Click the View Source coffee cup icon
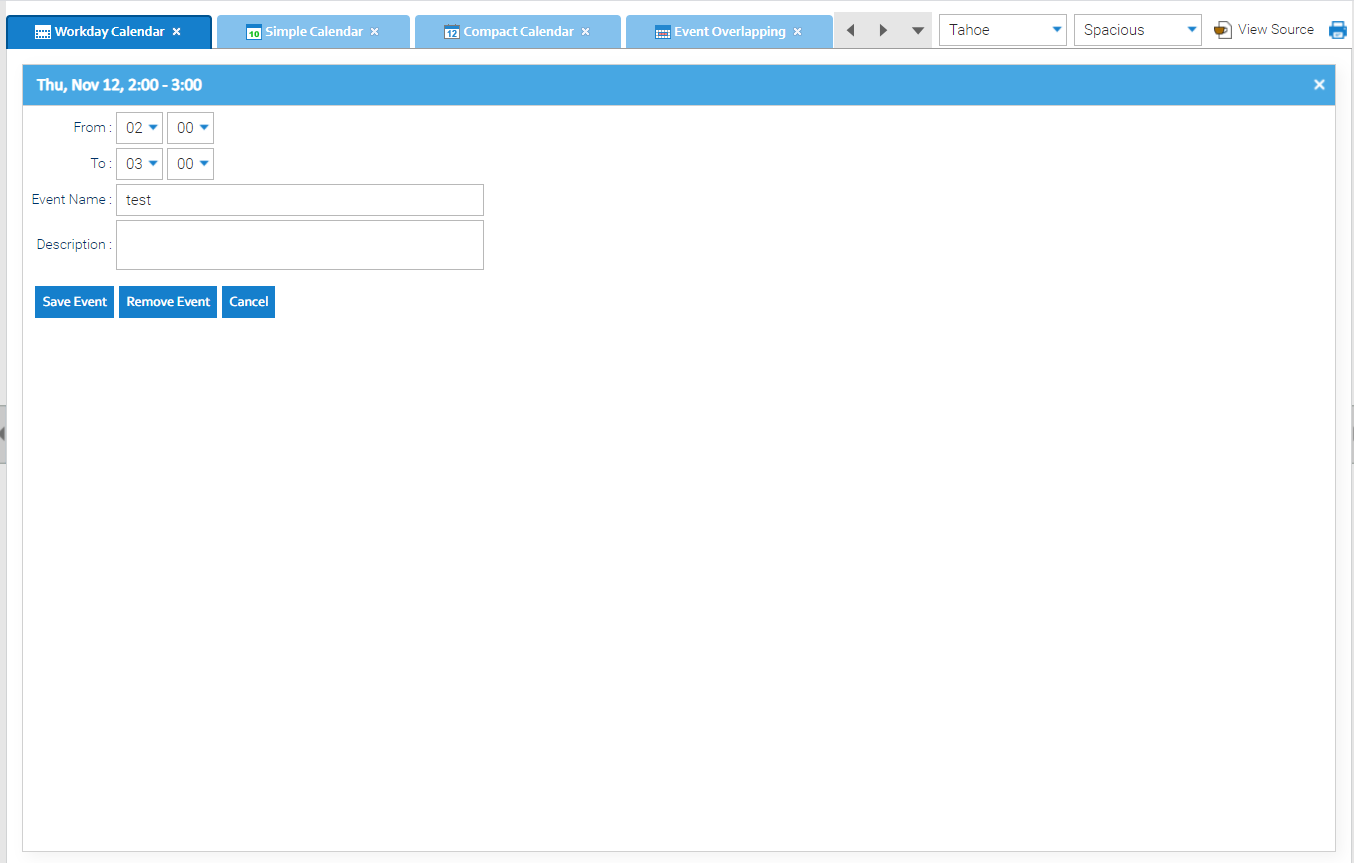1354x863 pixels. click(x=1222, y=30)
